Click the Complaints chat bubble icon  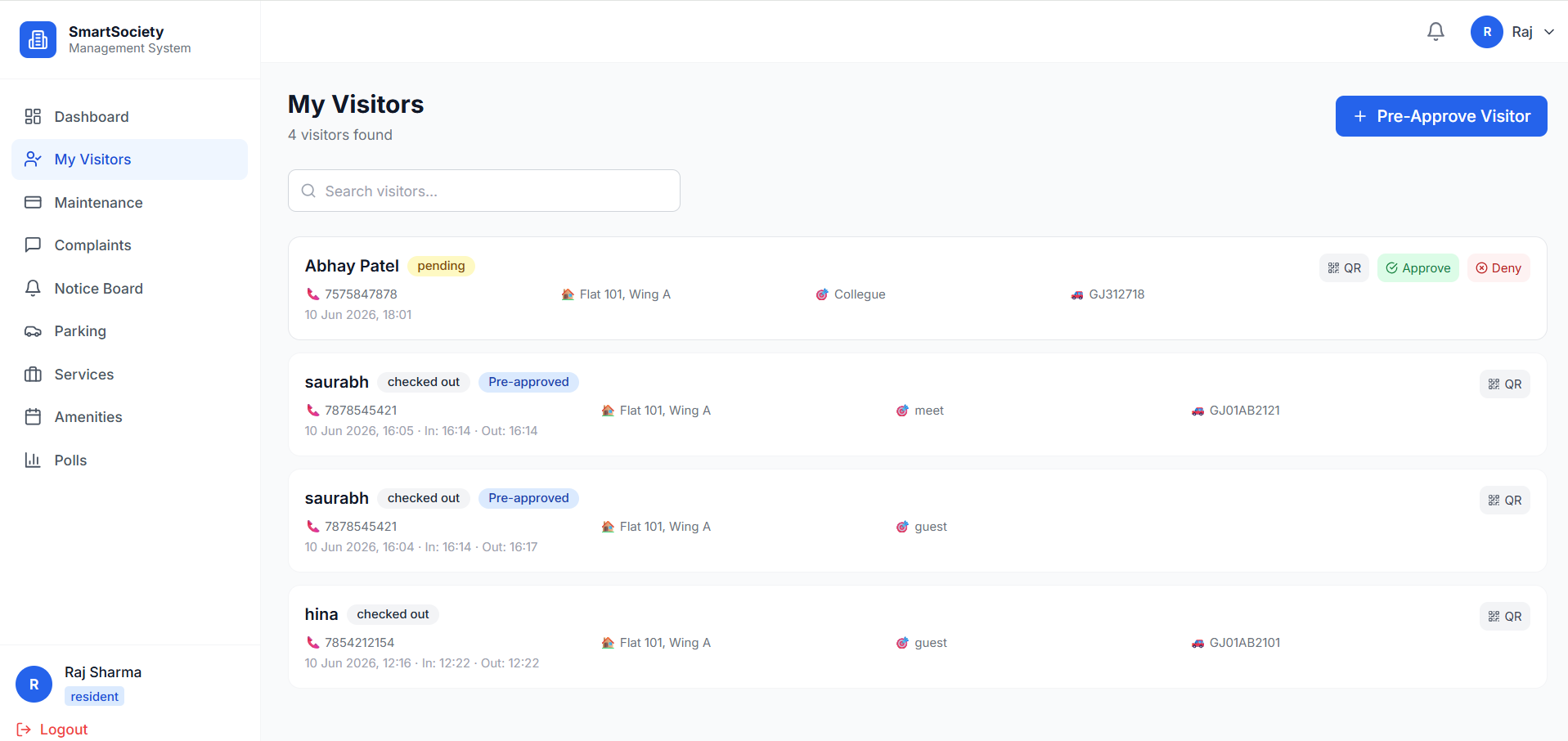[33, 245]
